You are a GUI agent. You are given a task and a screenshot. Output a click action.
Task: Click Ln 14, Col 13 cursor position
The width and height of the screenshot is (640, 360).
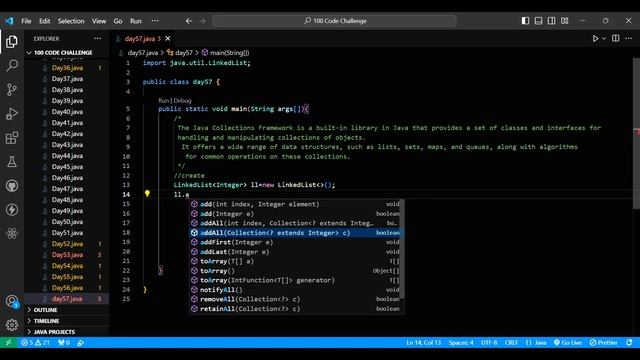coord(424,342)
